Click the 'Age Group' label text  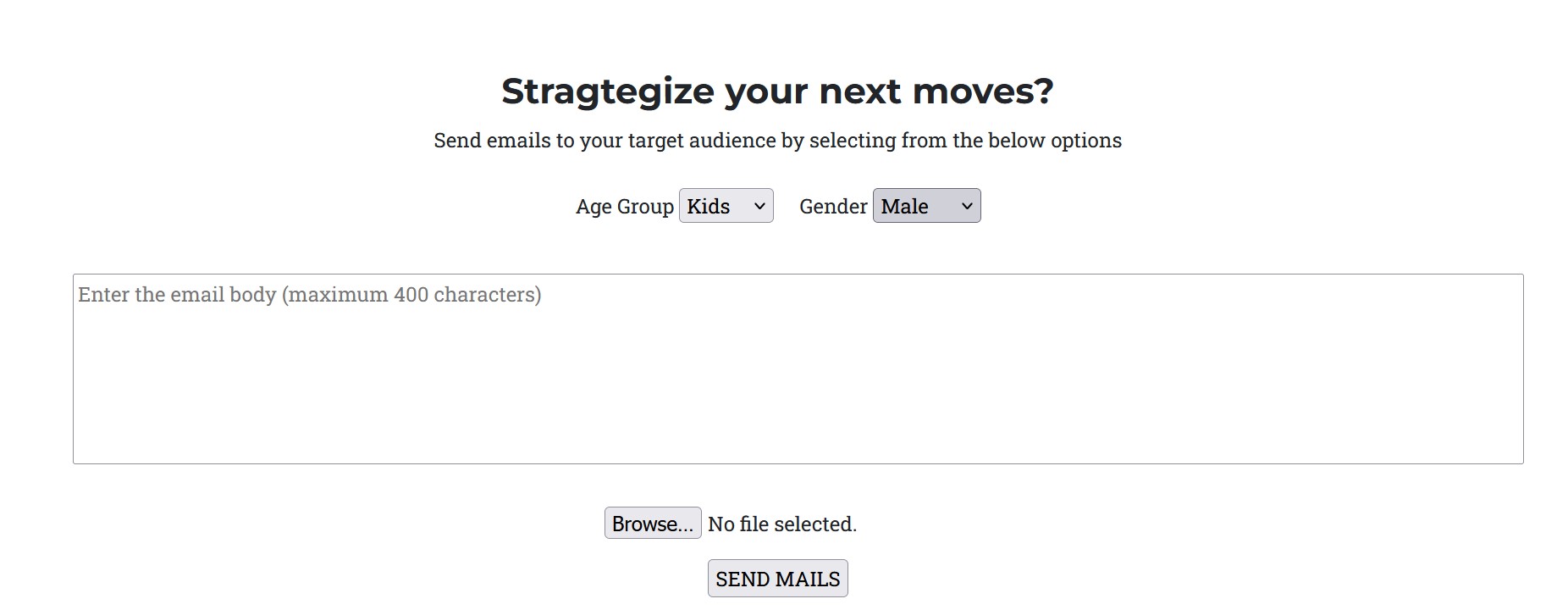pyautogui.click(x=625, y=207)
